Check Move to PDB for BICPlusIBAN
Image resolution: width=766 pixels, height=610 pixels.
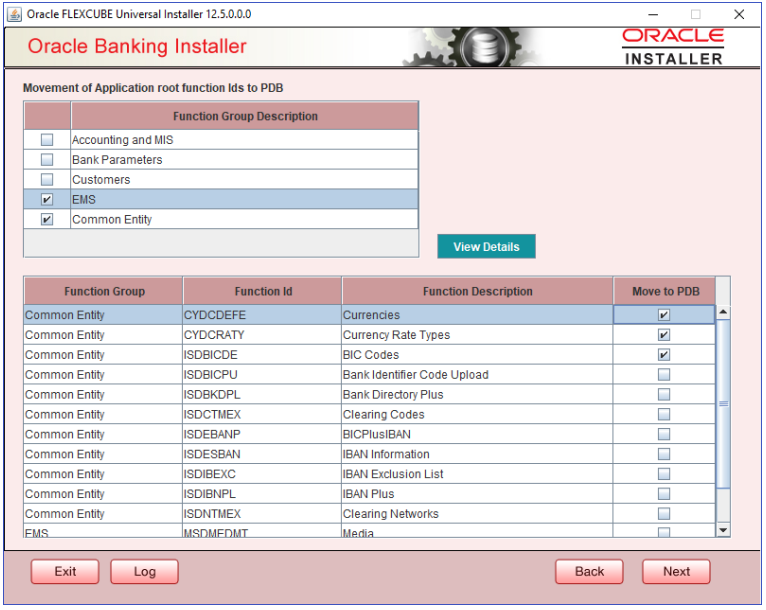[x=663, y=434]
